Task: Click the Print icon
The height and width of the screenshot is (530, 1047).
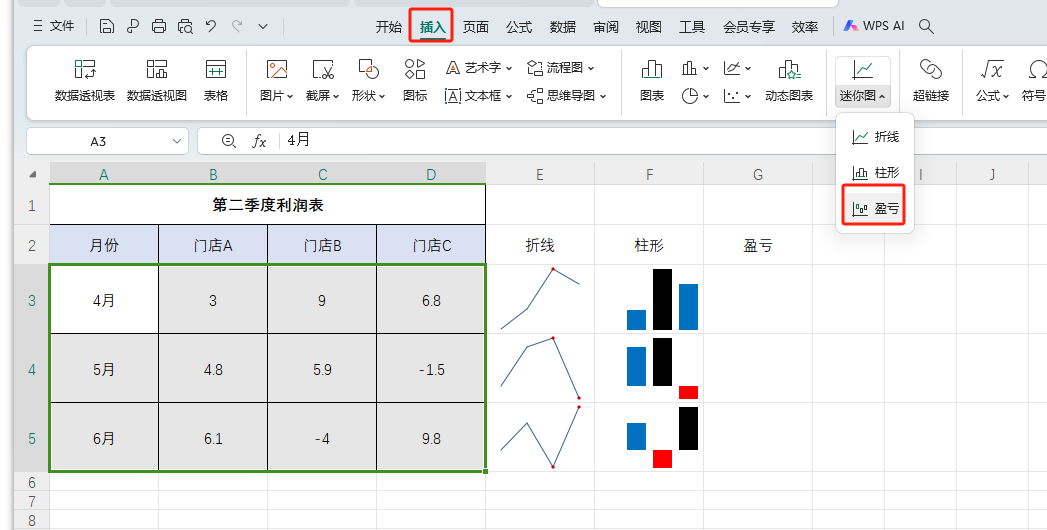Action: (159, 26)
